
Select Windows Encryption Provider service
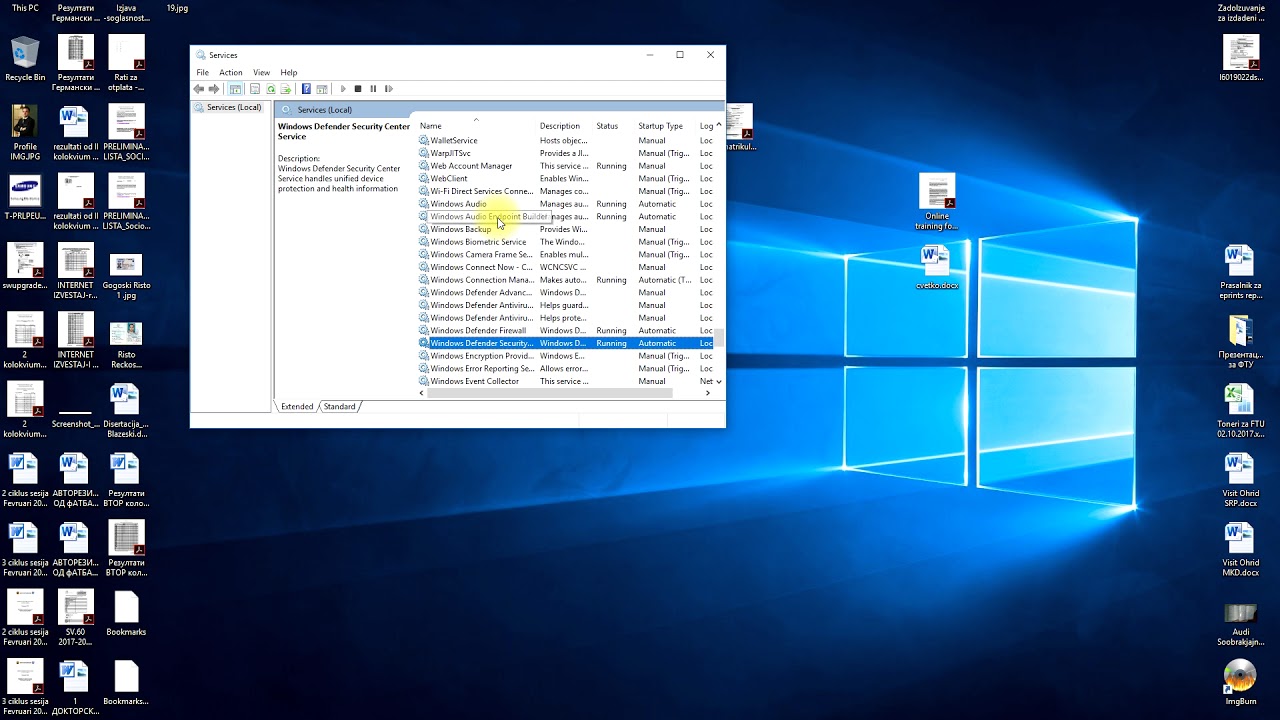[565, 356]
